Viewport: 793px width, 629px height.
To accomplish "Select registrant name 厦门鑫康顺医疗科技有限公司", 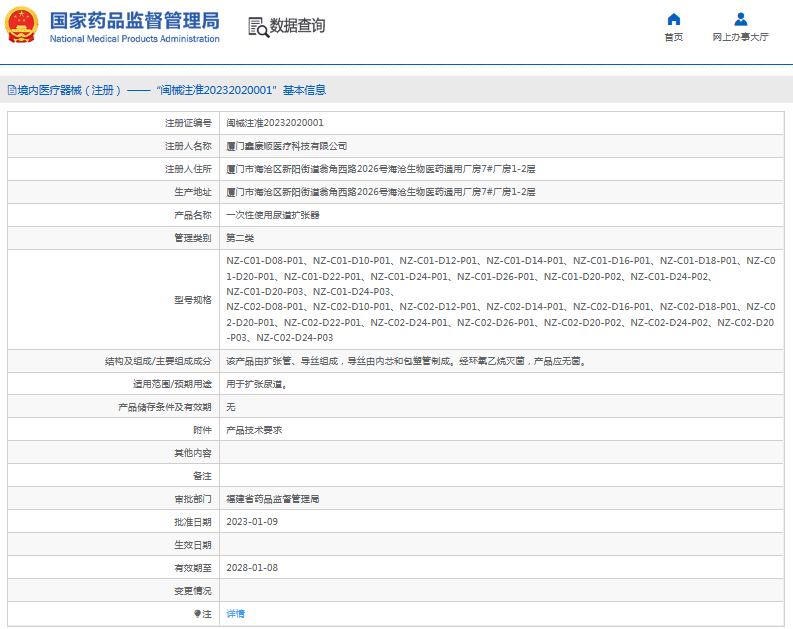I will pyautogui.click(x=287, y=146).
